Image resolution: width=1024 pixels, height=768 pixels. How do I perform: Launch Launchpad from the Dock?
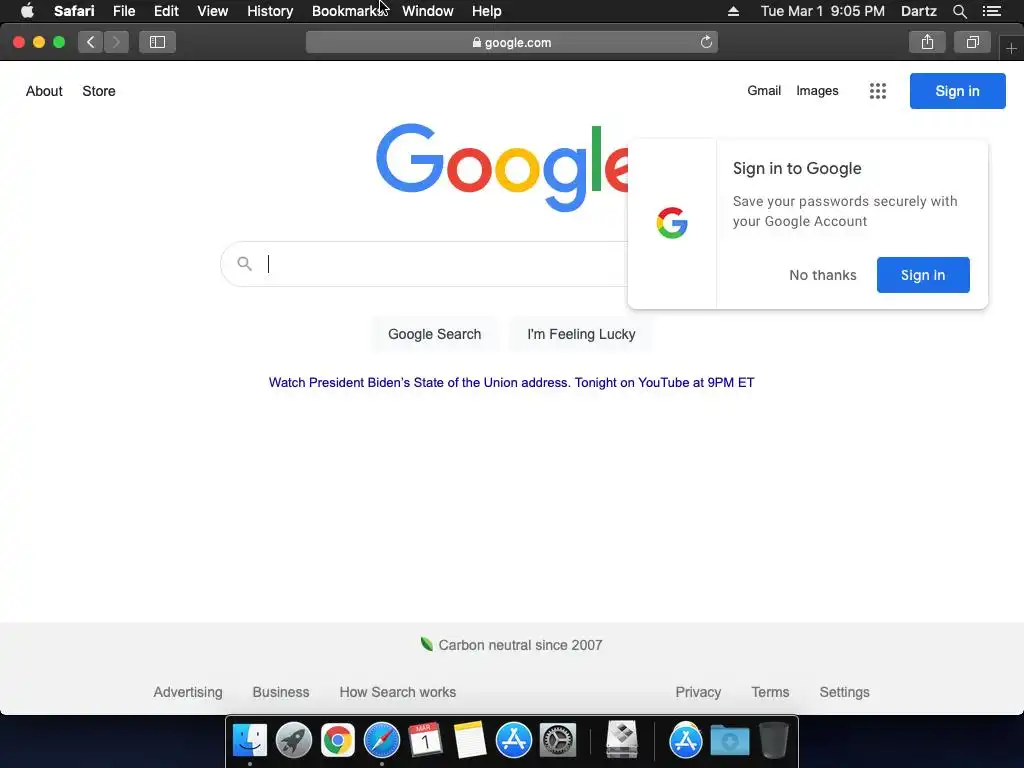tap(294, 740)
